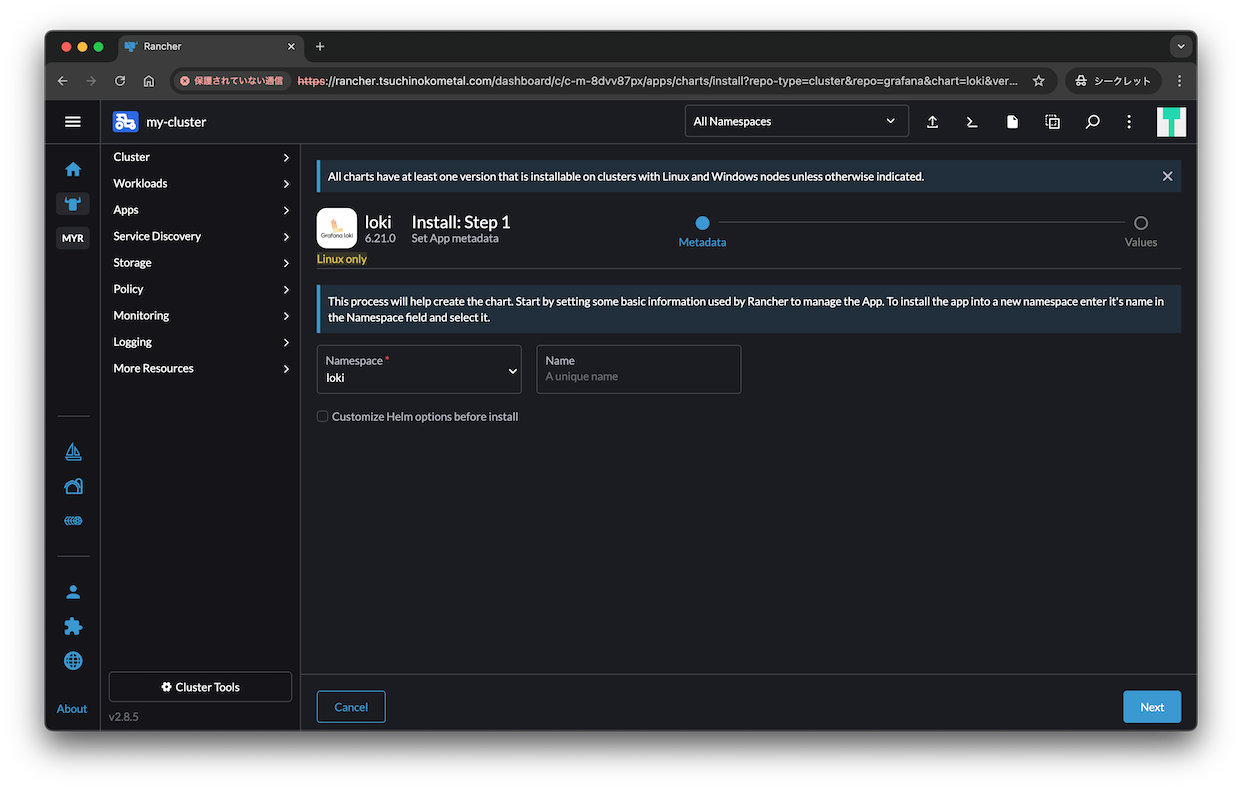The height and width of the screenshot is (790, 1242).
Task: Expand the Apps menu group
Action: click(200, 210)
